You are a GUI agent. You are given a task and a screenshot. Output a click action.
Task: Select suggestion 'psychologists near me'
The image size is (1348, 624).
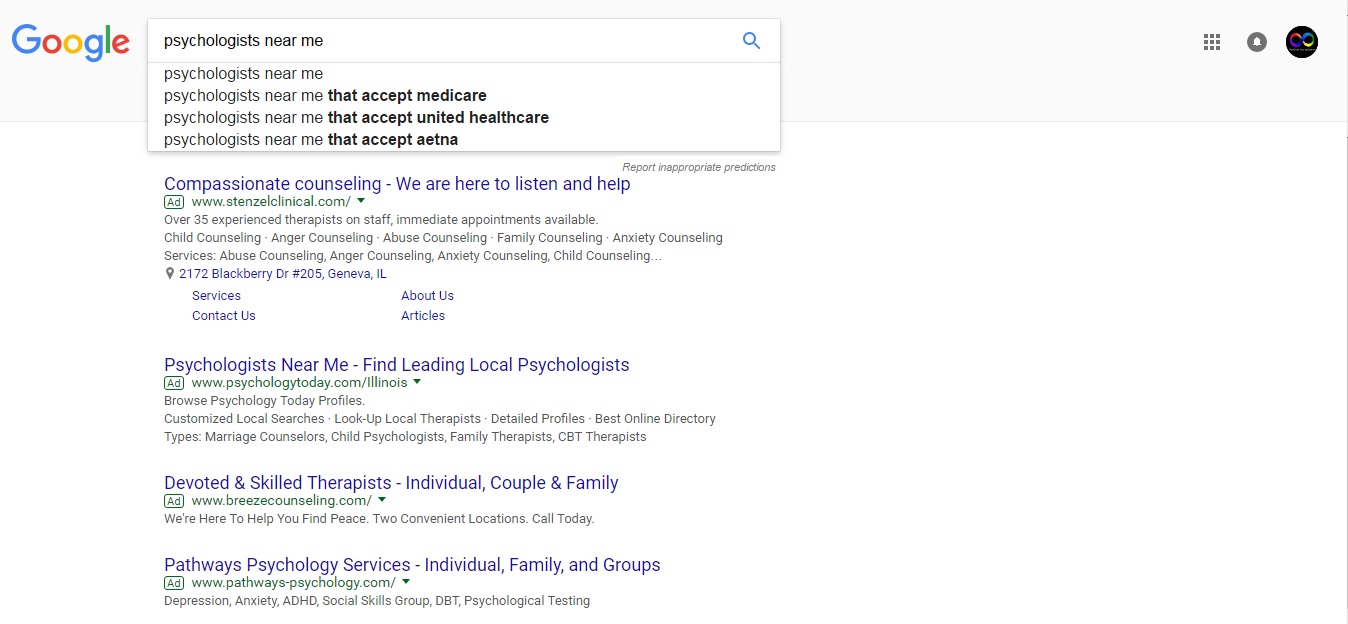(464, 74)
